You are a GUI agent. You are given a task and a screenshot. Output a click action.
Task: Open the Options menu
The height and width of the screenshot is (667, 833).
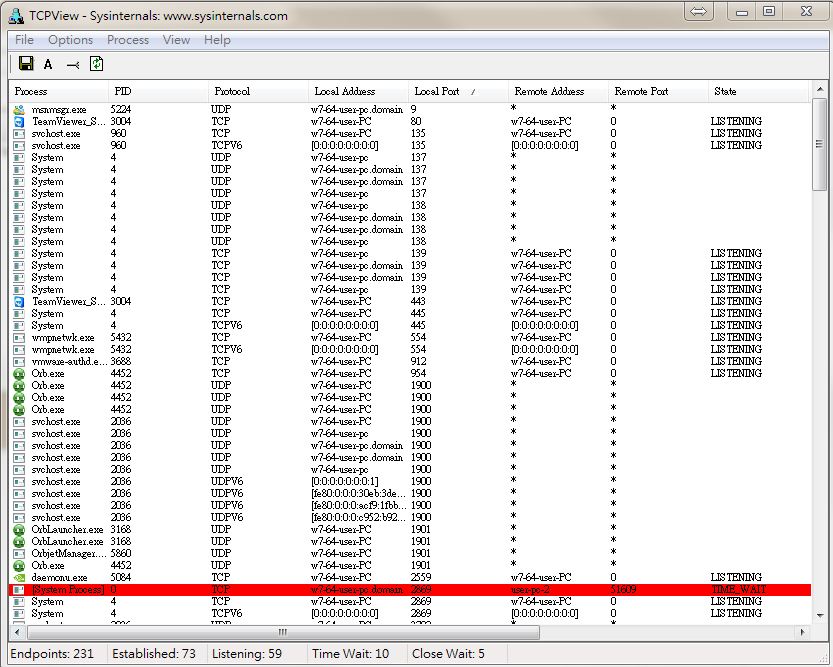coord(70,40)
